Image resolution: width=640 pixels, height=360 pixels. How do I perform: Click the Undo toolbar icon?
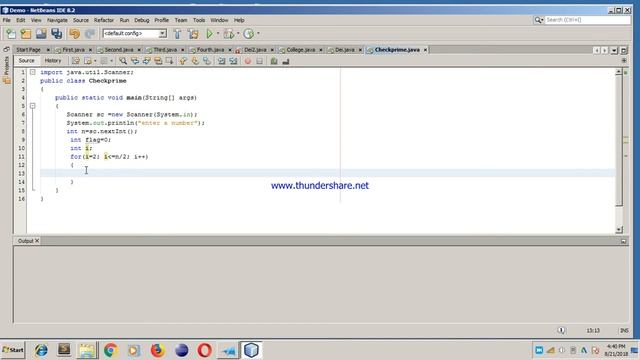(74, 34)
